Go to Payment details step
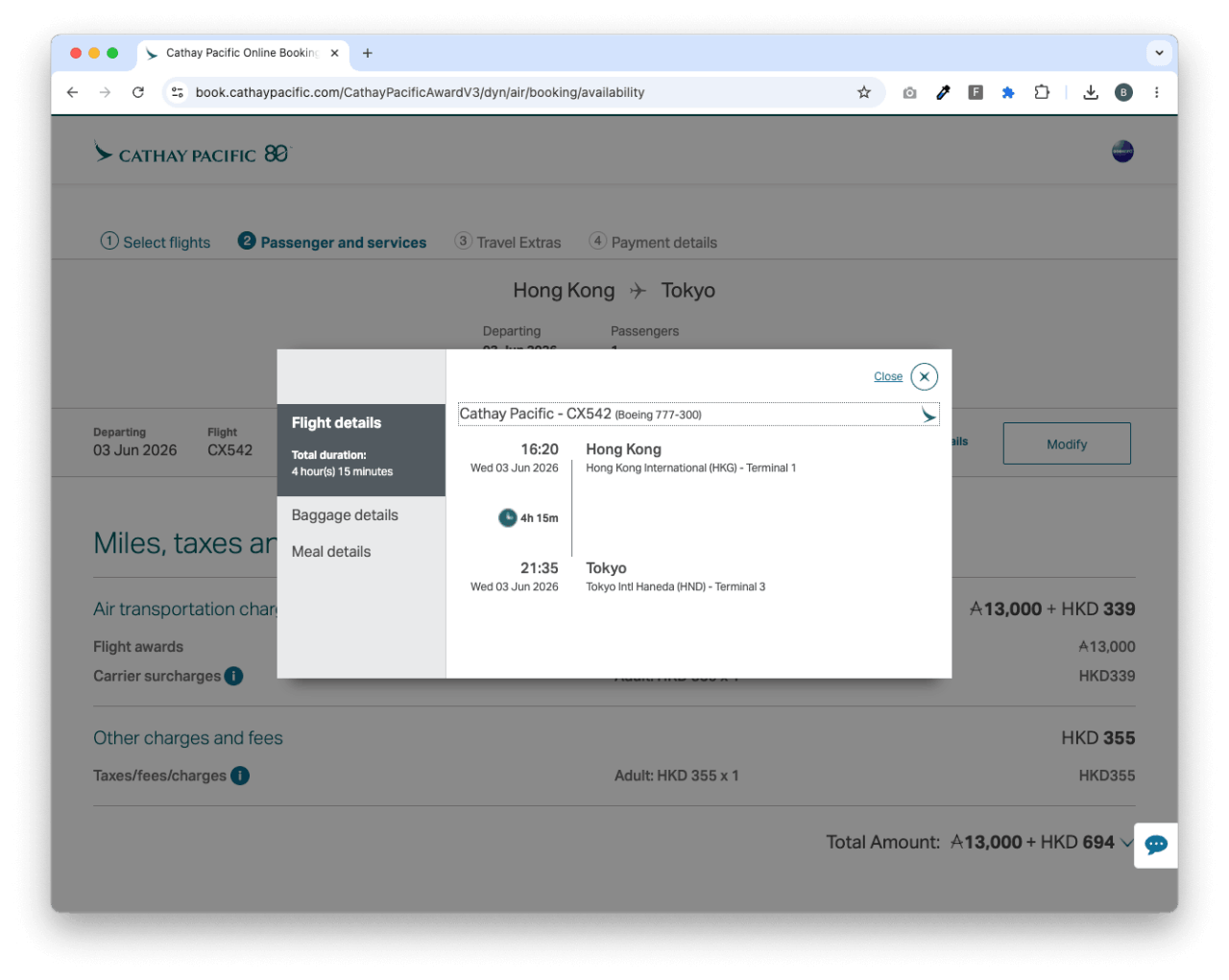 653,242
